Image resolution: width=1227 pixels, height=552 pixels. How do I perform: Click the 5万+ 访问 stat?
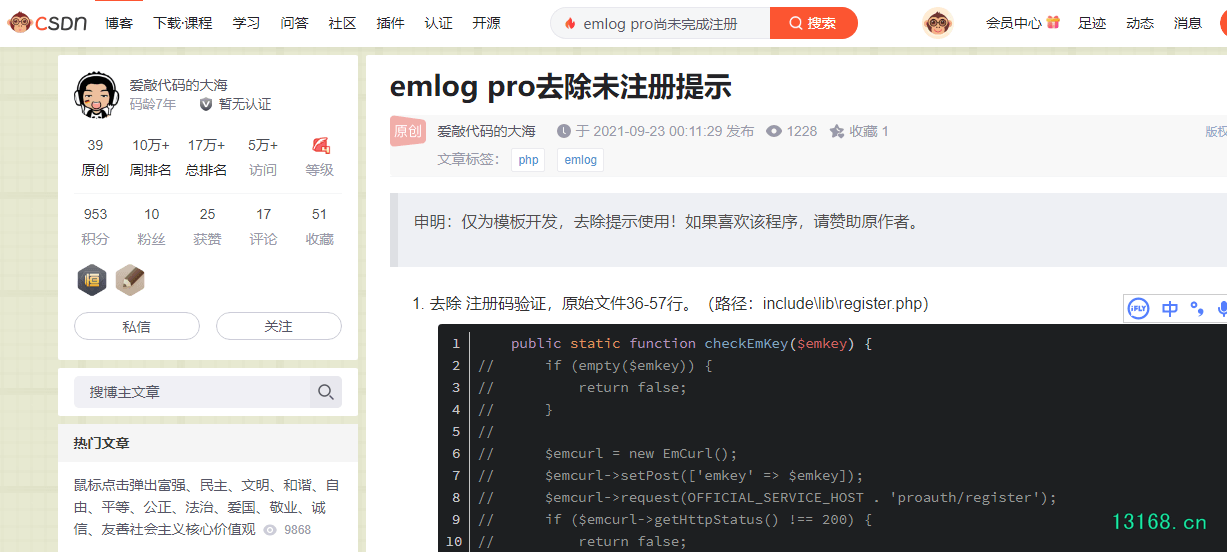(263, 157)
